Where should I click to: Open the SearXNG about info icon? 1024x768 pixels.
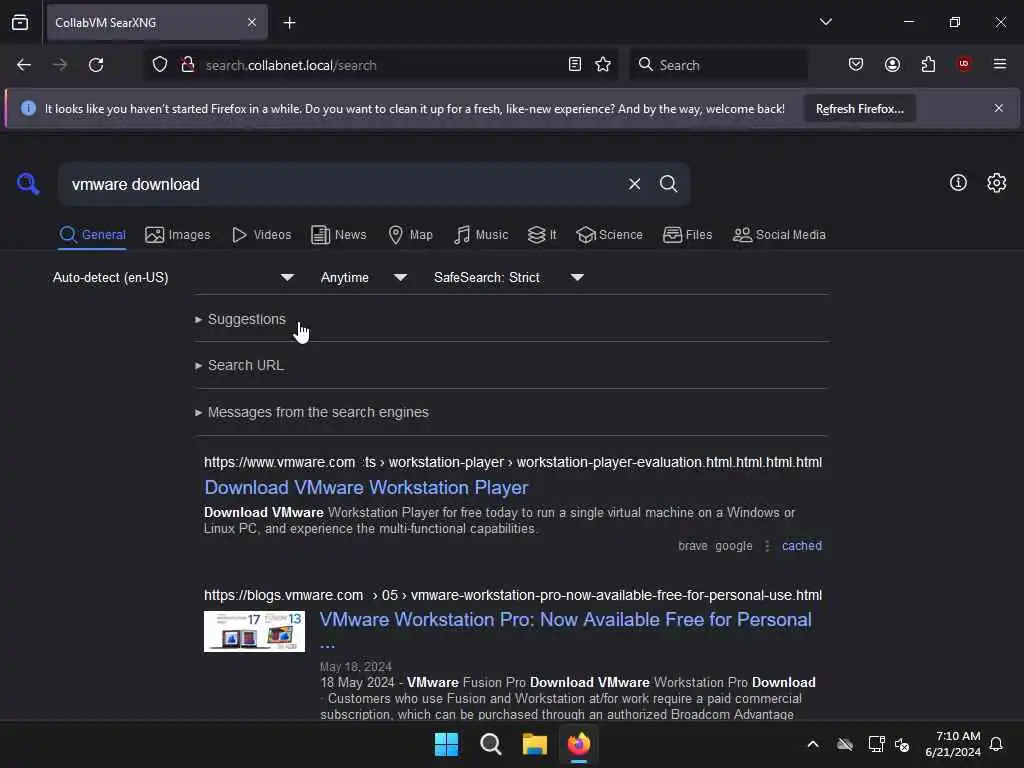coord(958,183)
